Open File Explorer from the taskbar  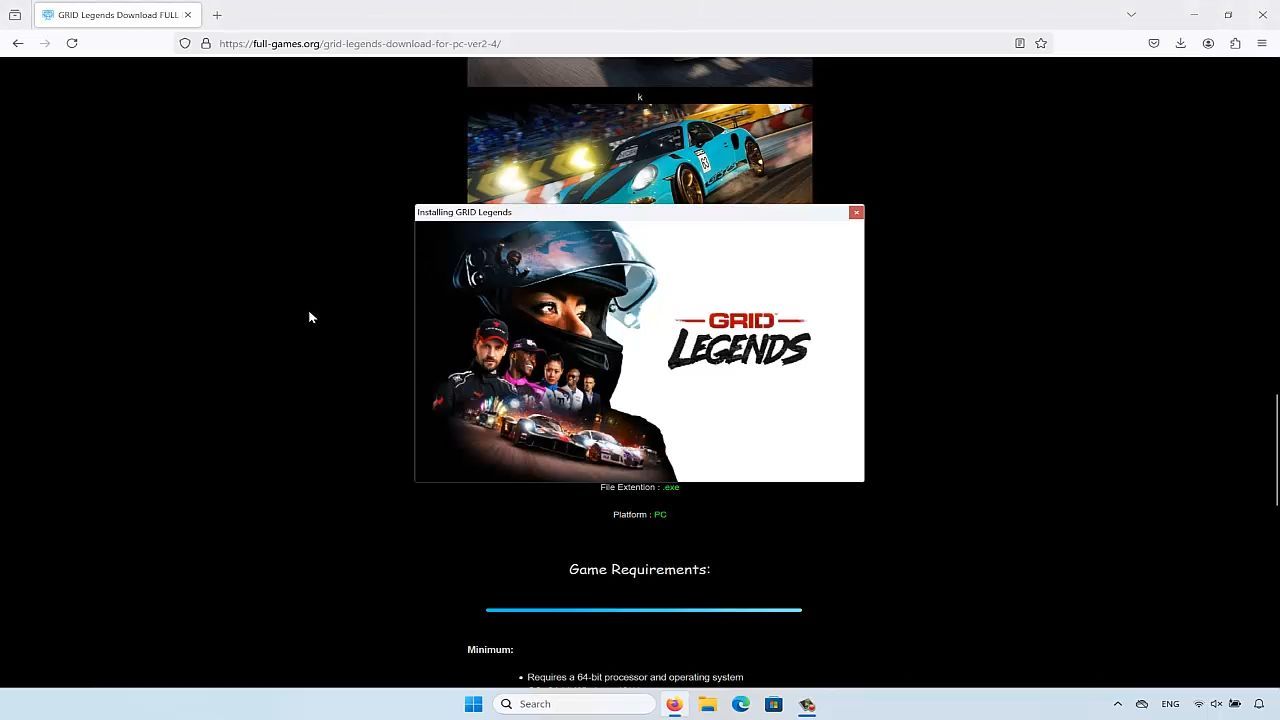(708, 704)
